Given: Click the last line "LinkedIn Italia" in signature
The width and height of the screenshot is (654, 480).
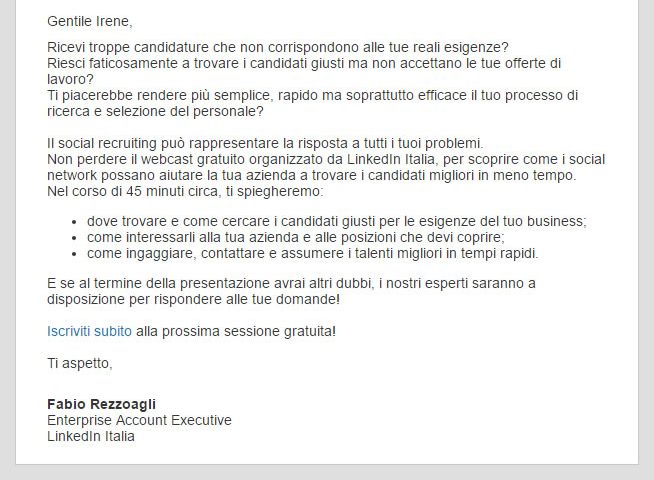Looking at the screenshot, I should click(91, 436).
